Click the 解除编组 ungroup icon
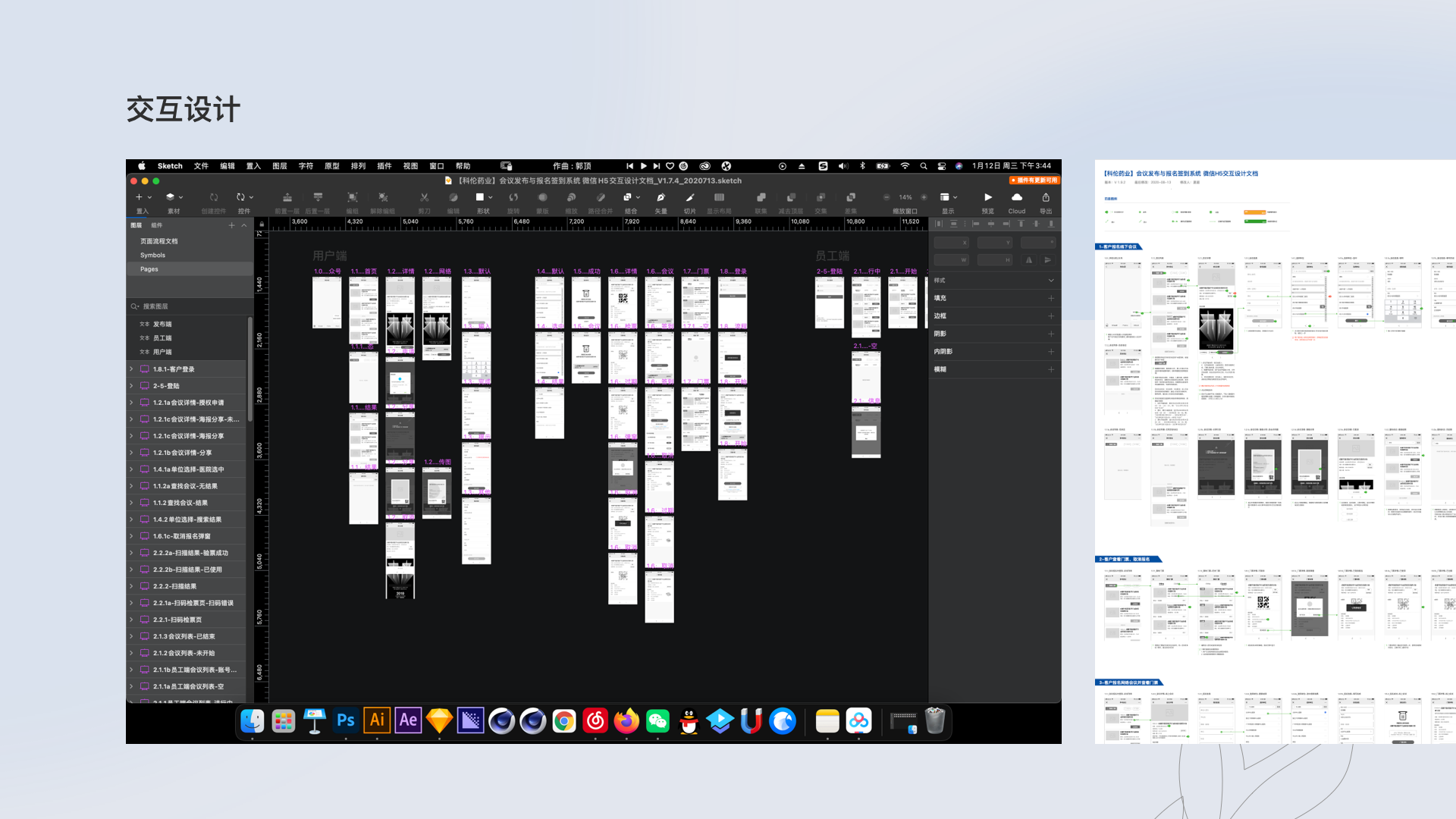 383,197
